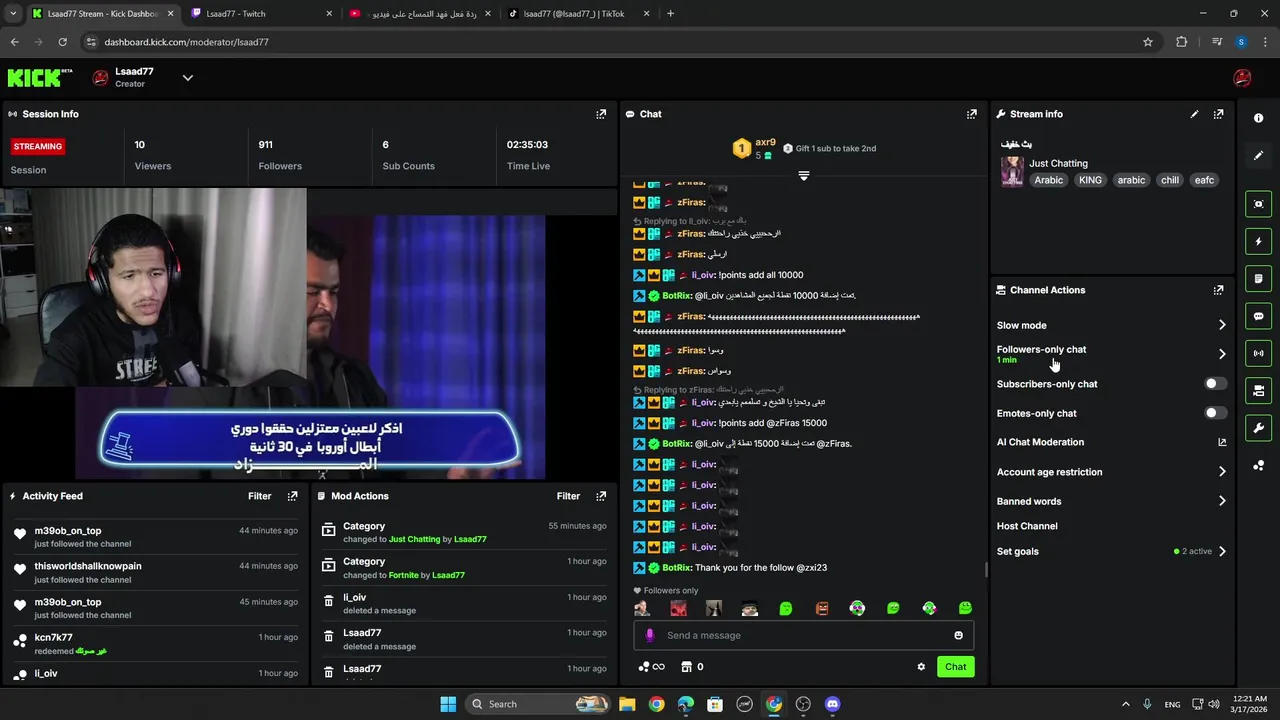This screenshot has height=720, width=1280.
Task: Open Activity Feed Filter
Action: click(x=259, y=496)
